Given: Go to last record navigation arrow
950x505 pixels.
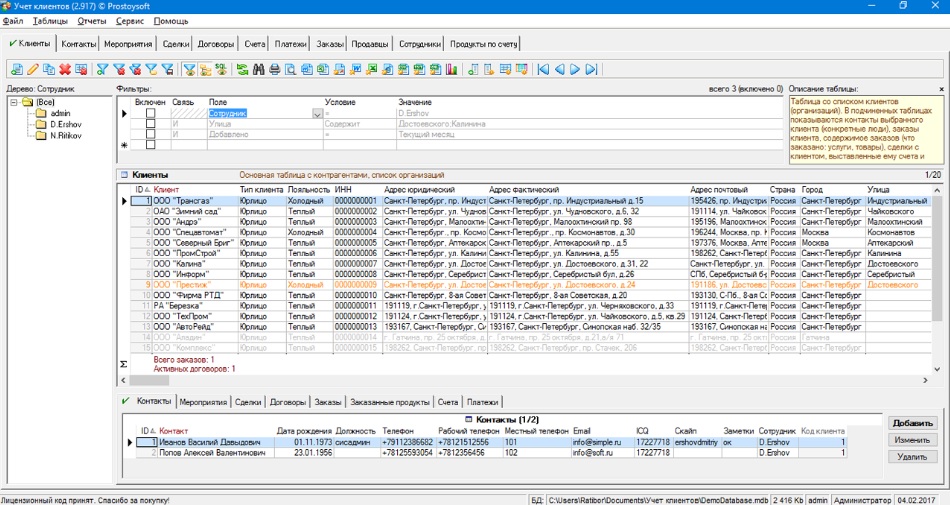Looking at the screenshot, I should click(591, 69).
